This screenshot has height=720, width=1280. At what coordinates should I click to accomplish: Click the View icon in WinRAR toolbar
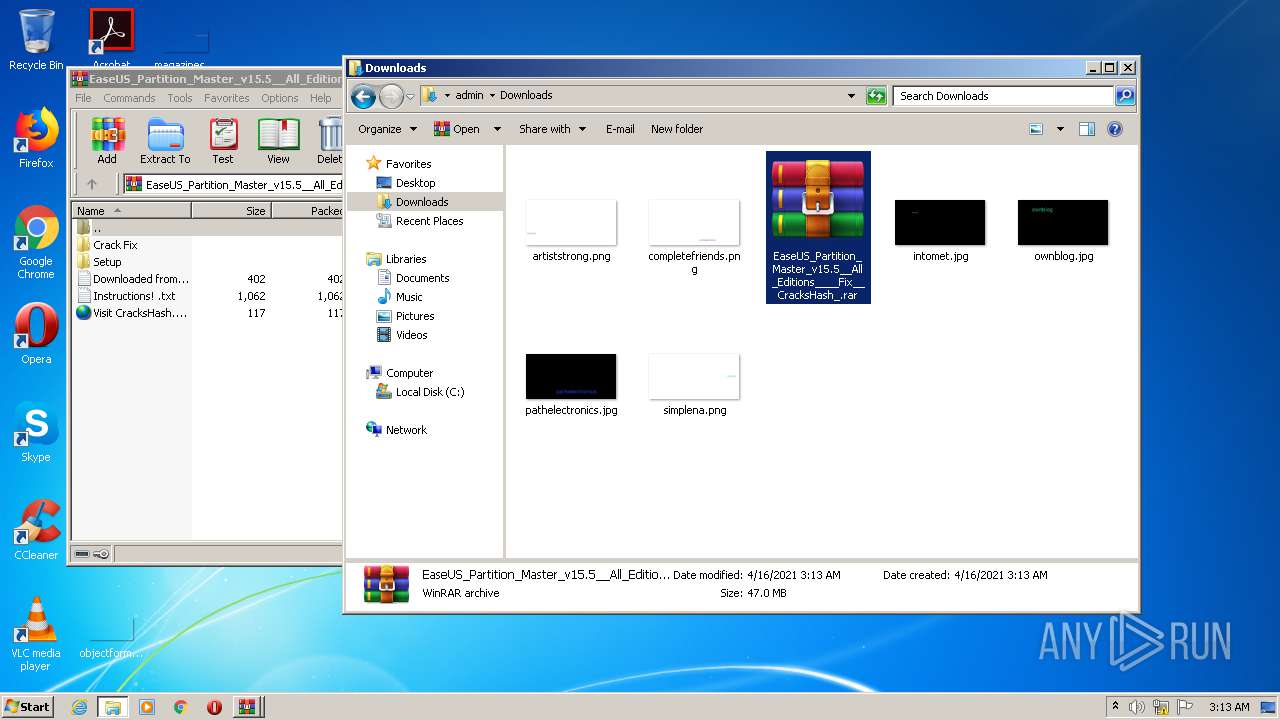[x=278, y=141]
